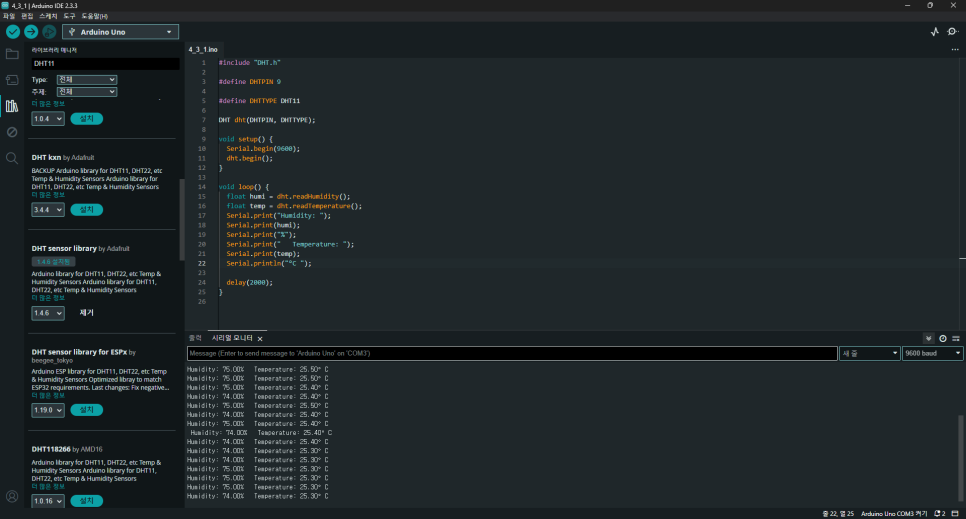The width and height of the screenshot is (966, 519).
Task: Open the 1.0.4 version dropdown
Action: pyautogui.click(x=48, y=119)
